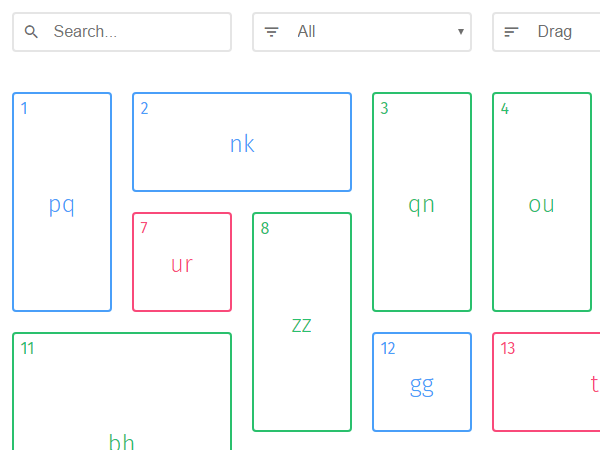Image resolution: width=600 pixels, height=450 pixels.
Task: Click the sort icon beside Drag
Action: point(511,32)
